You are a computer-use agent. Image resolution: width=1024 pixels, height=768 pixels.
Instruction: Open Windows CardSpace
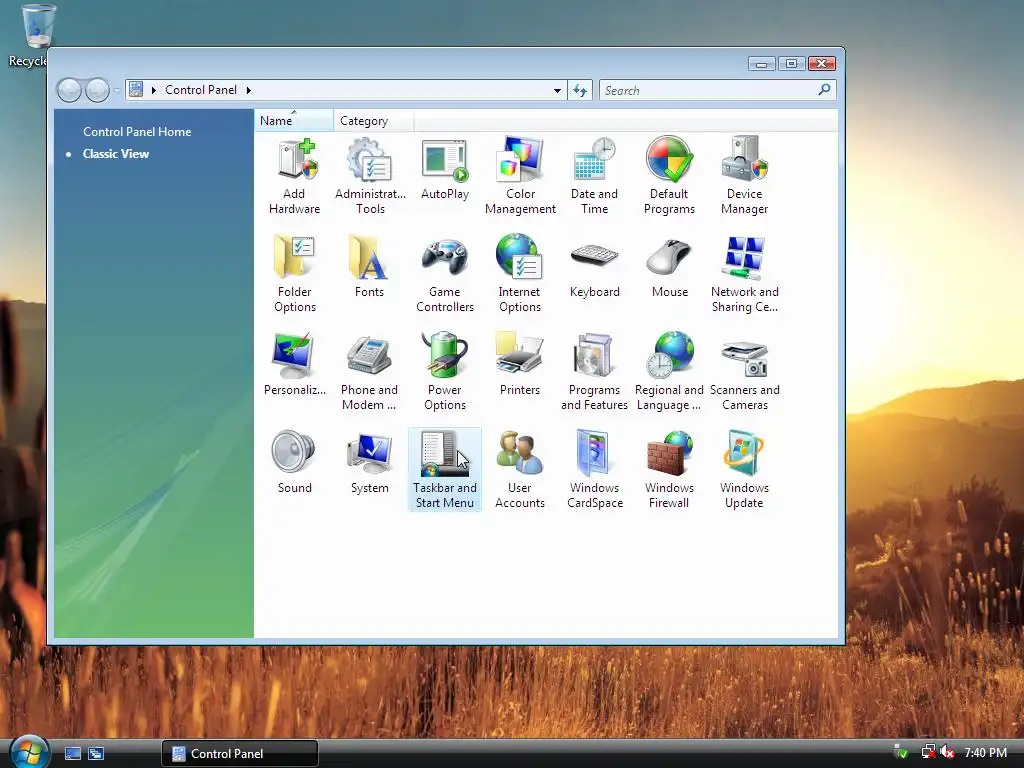[x=594, y=470]
